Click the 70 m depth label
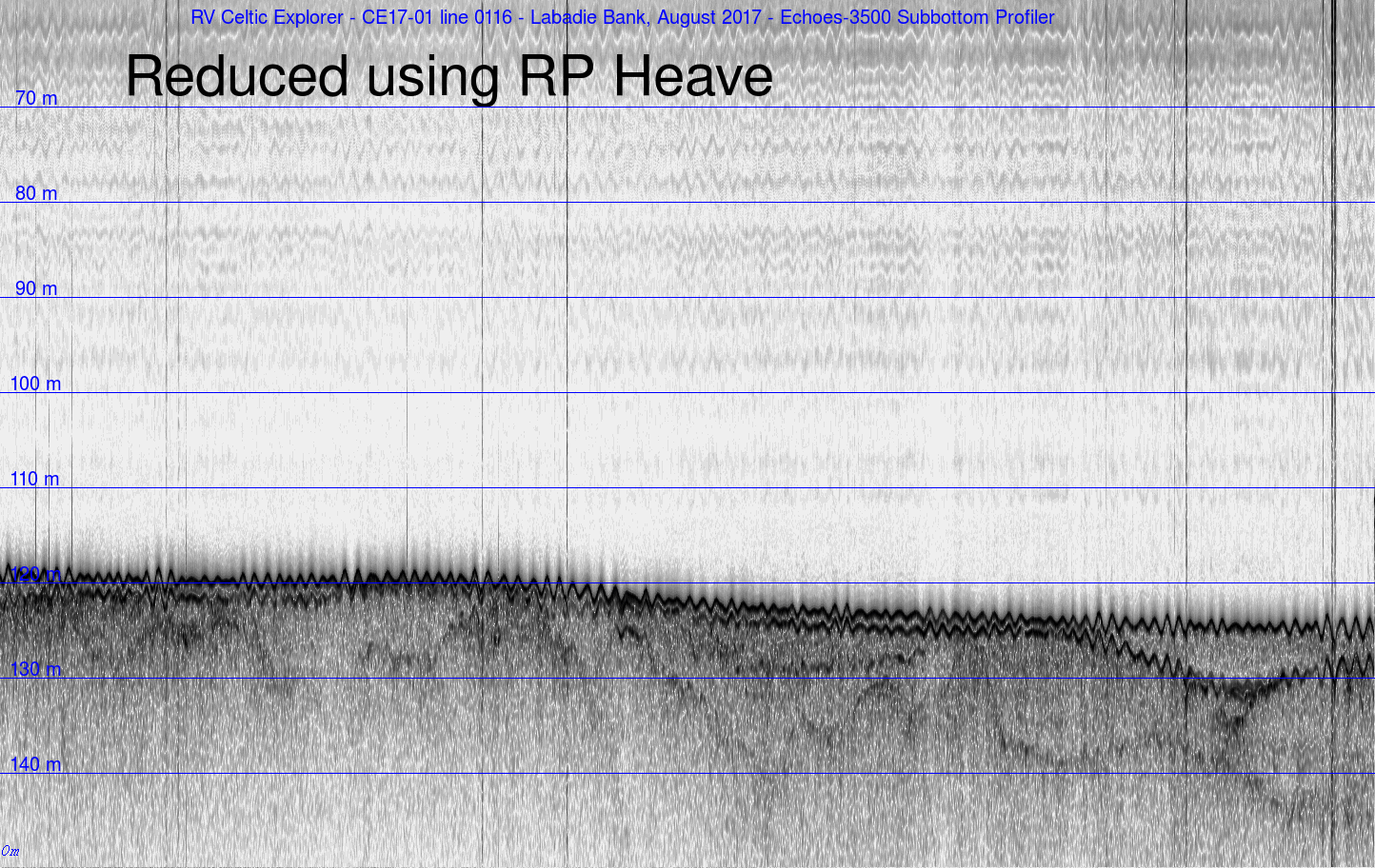Viewport: 1375px width, 868px height. pyautogui.click(x=36, y=98)
